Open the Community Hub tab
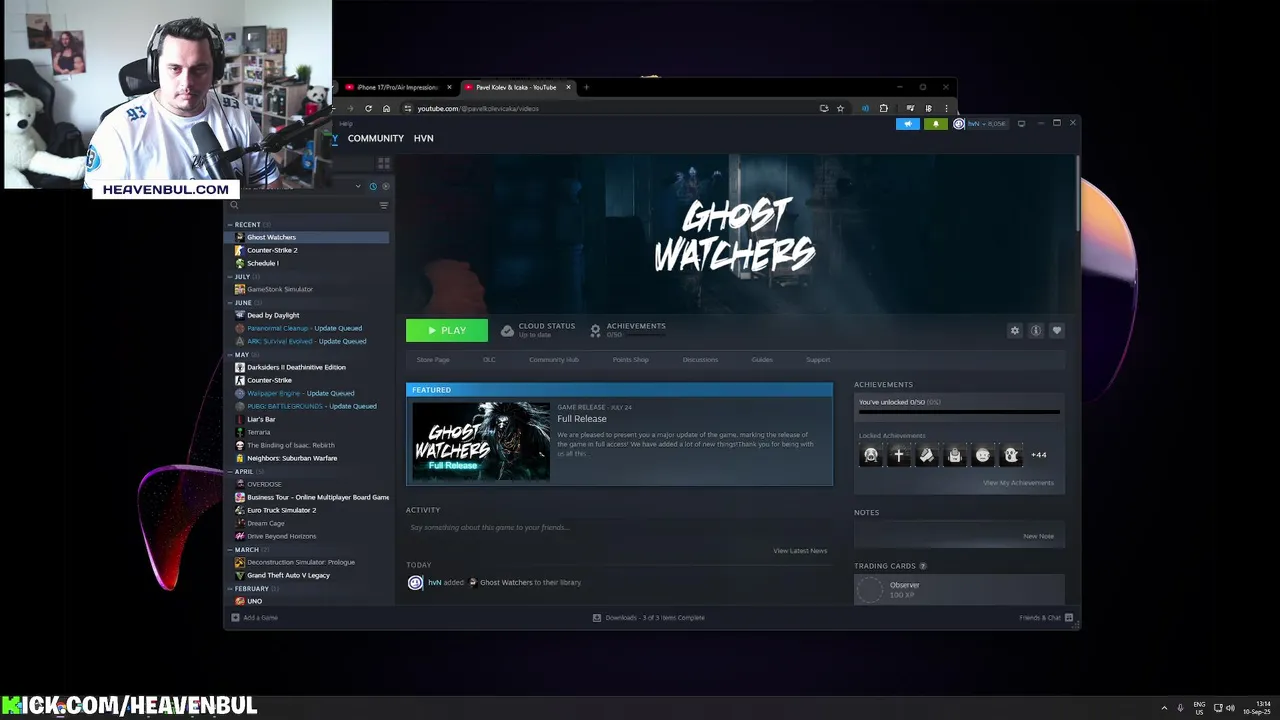The width and height of the screenshot is (1280, 720). pyautogui.click(x=554, y=360)
